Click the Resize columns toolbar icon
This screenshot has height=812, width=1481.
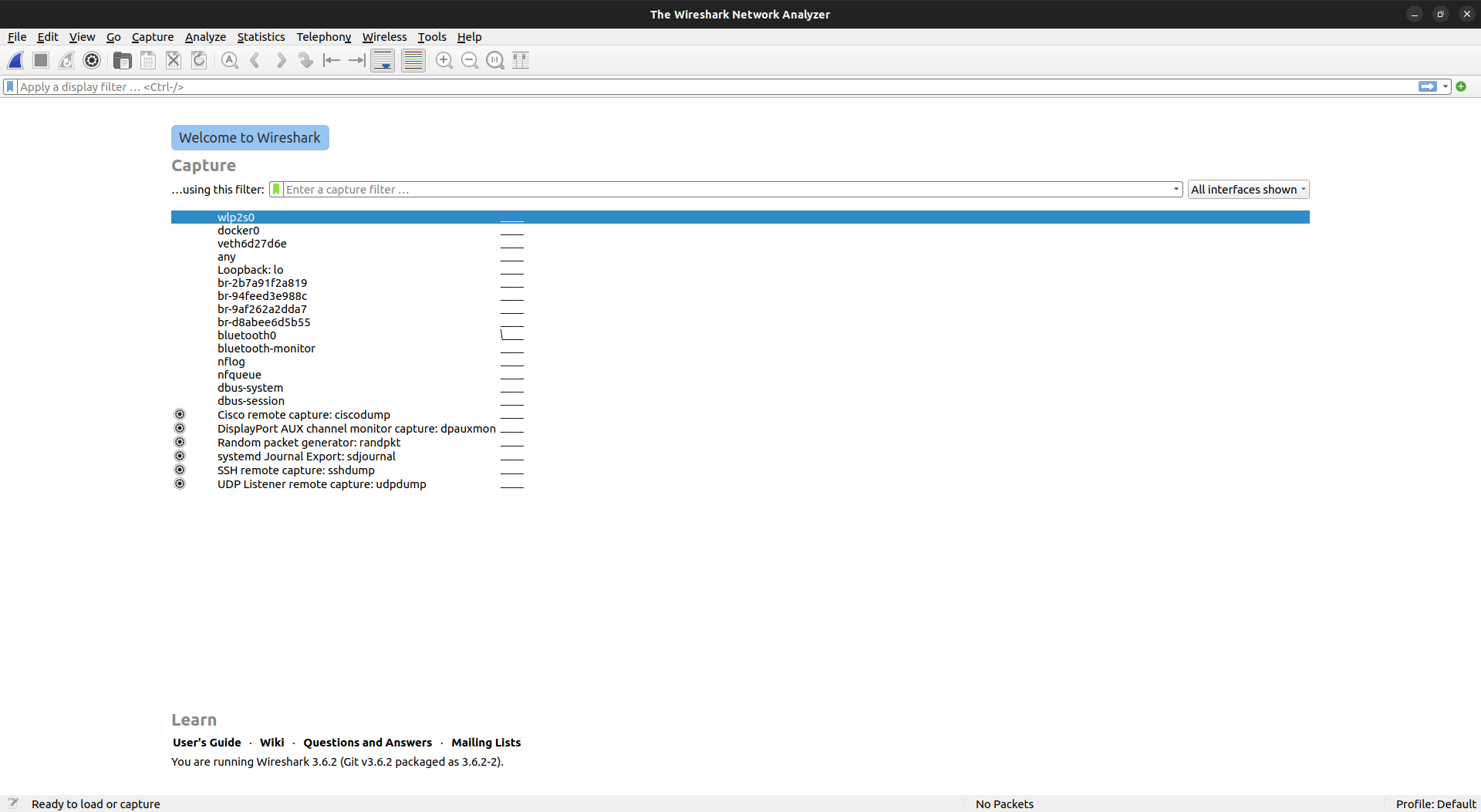tap(521, 60)
